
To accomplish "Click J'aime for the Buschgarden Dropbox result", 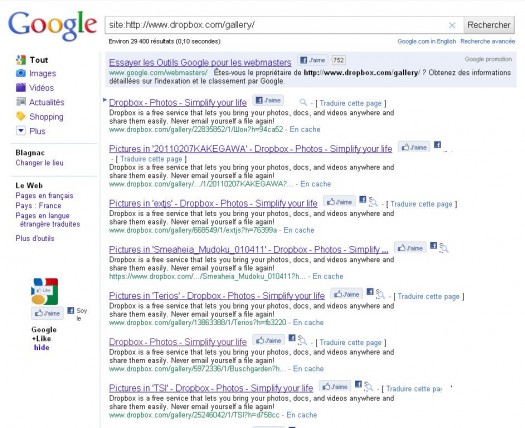I will tap(269, 340).
